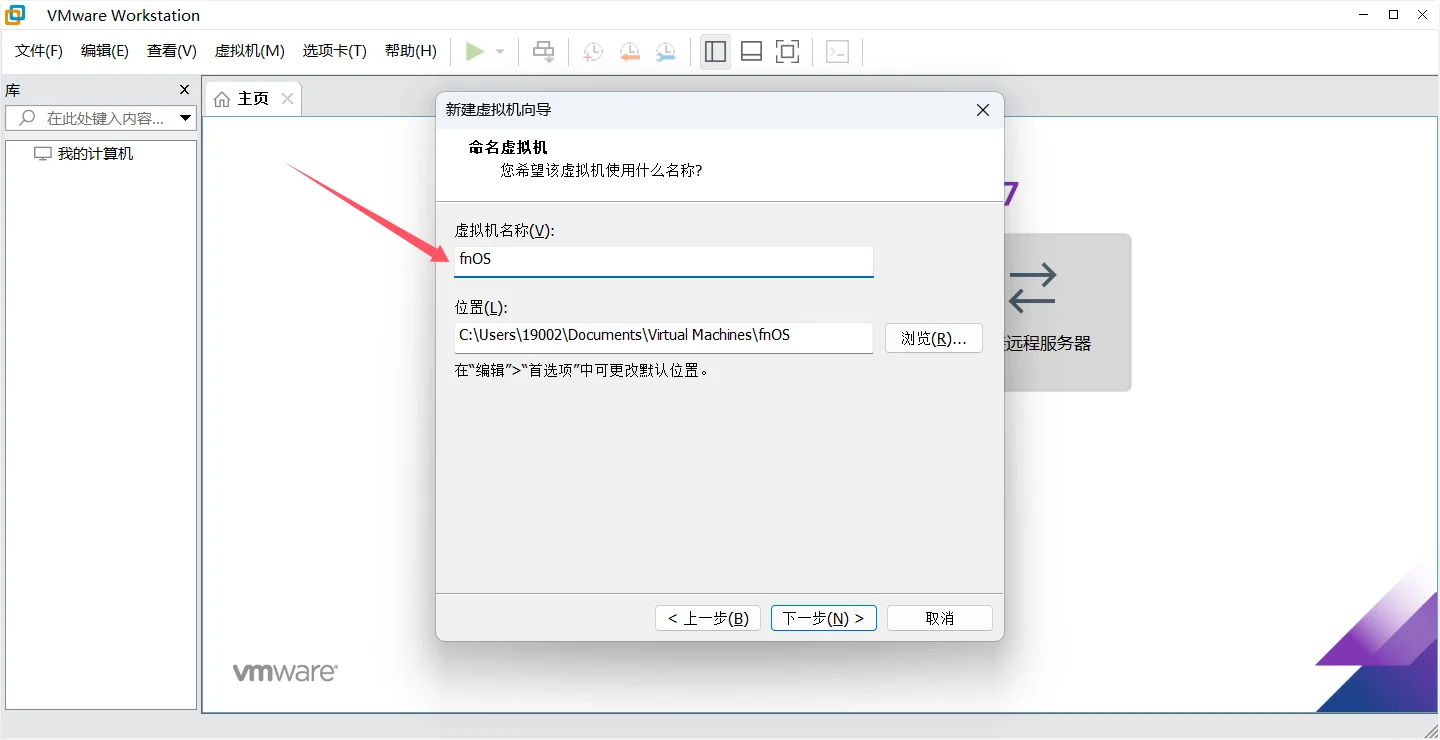The width and height of the screenshot is (1440, 740).
Task: Click the 虚拟机名称 field containing fnOS
Action: (664, 260)
